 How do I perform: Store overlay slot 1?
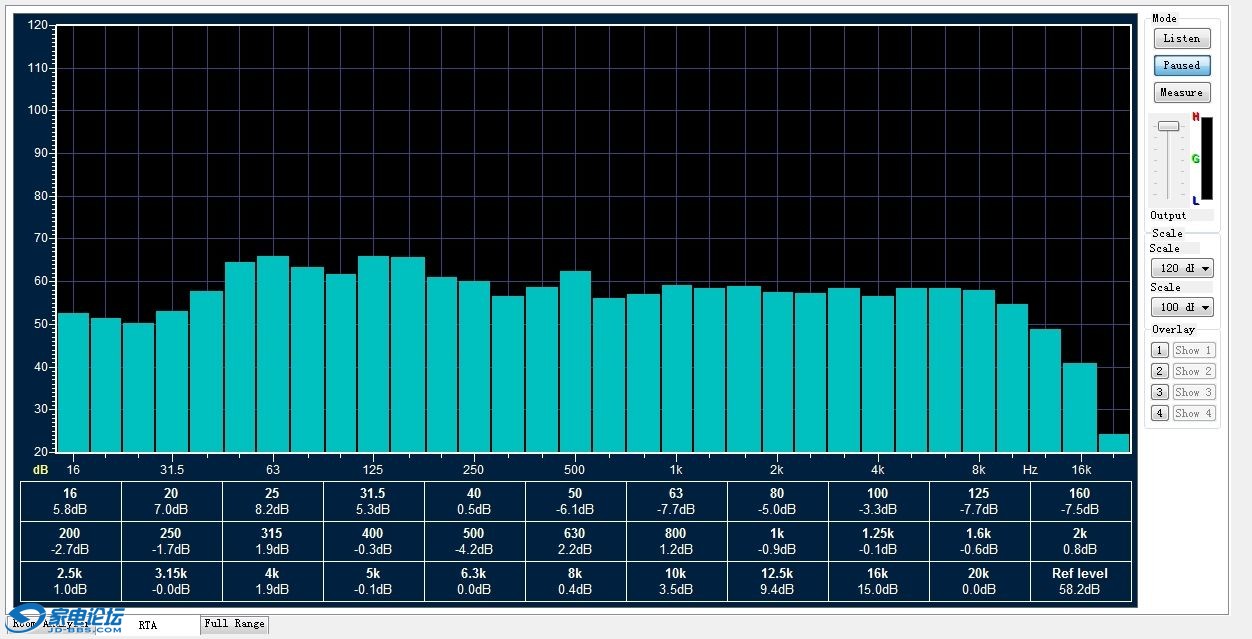coord(1159,351)
